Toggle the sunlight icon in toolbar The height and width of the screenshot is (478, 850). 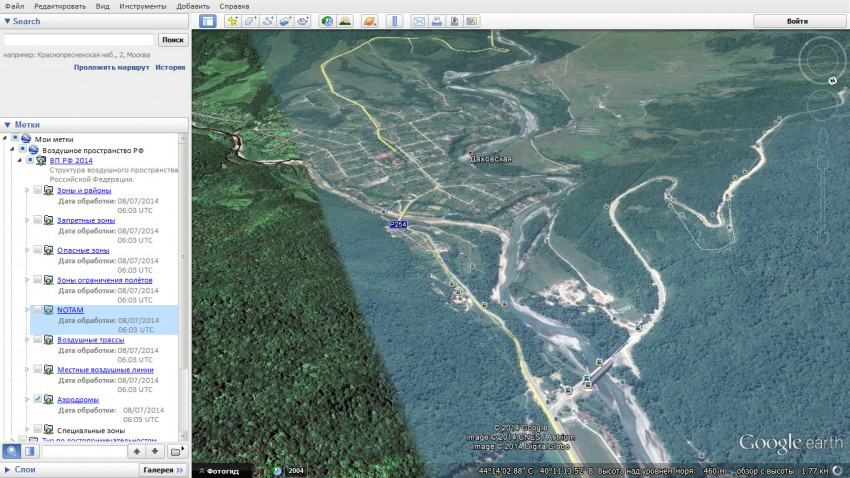tap(345, 21)
